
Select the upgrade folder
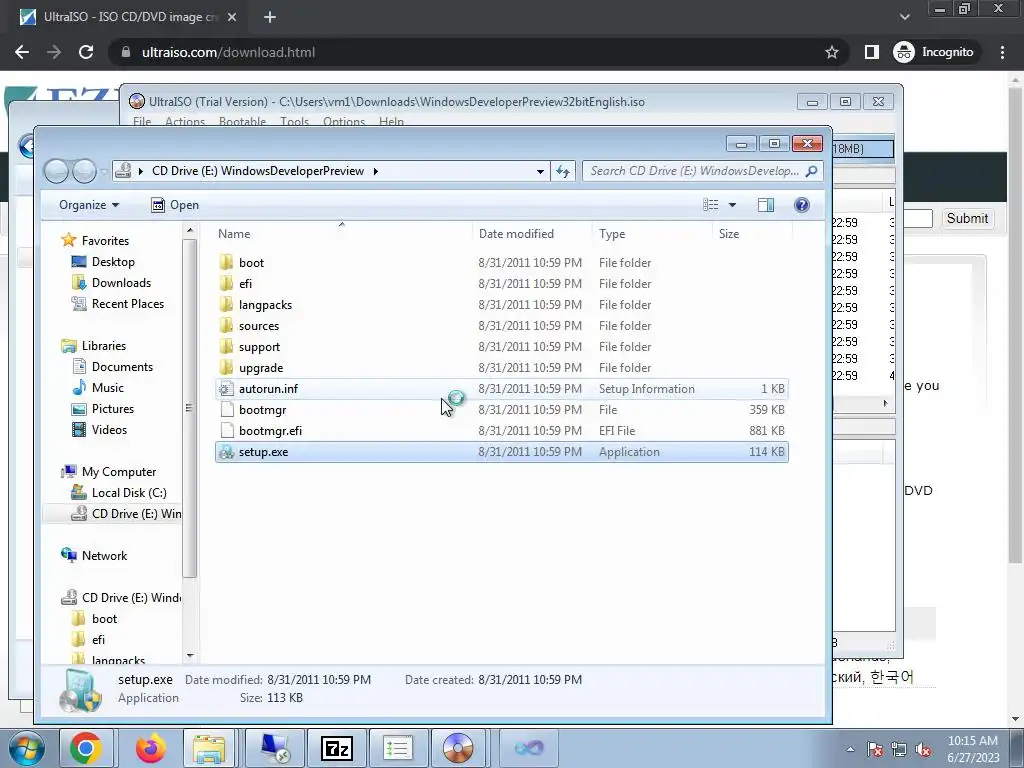(502, 367)
